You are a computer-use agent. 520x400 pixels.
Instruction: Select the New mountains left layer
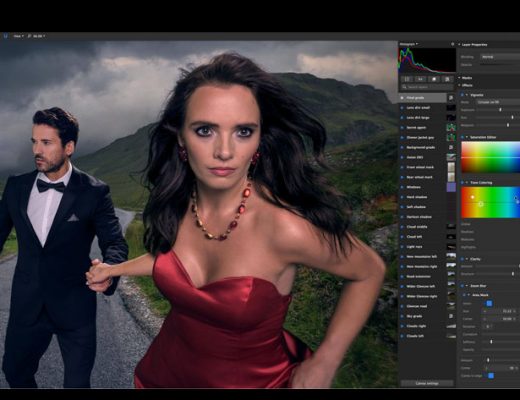[x=423, y=257]
